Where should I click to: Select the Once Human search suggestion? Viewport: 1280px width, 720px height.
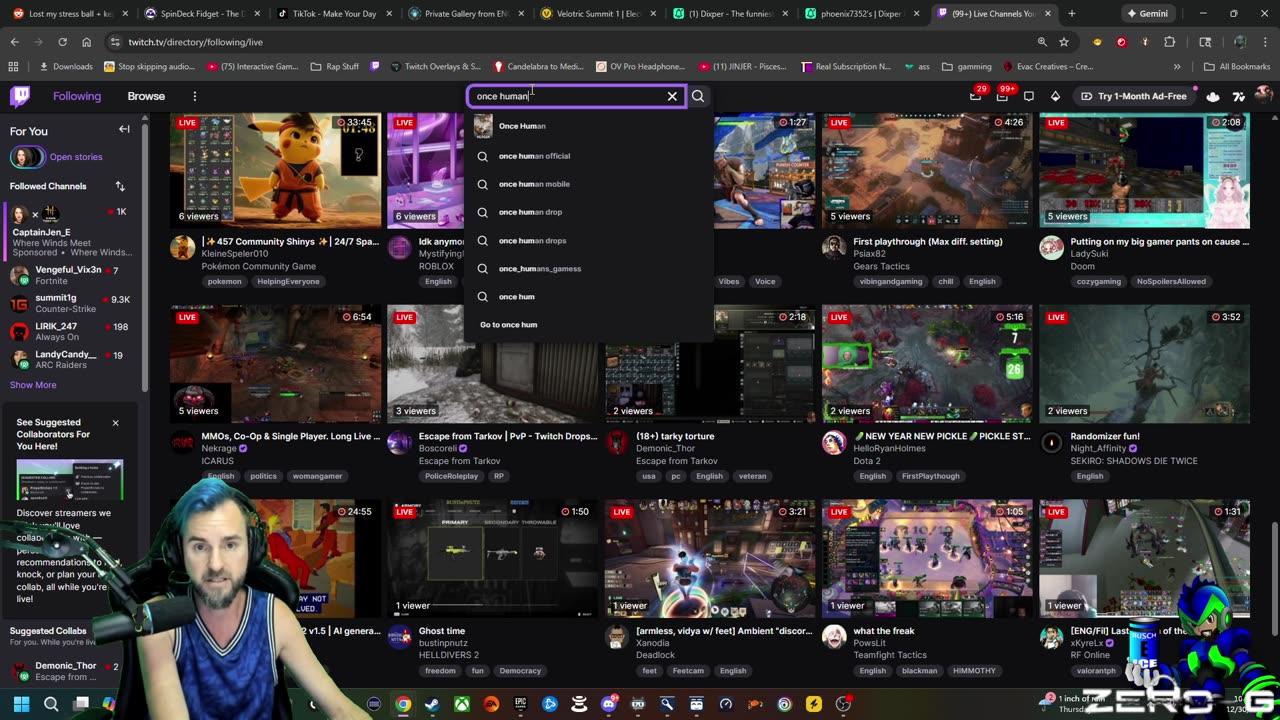click(x=522, y=126)
